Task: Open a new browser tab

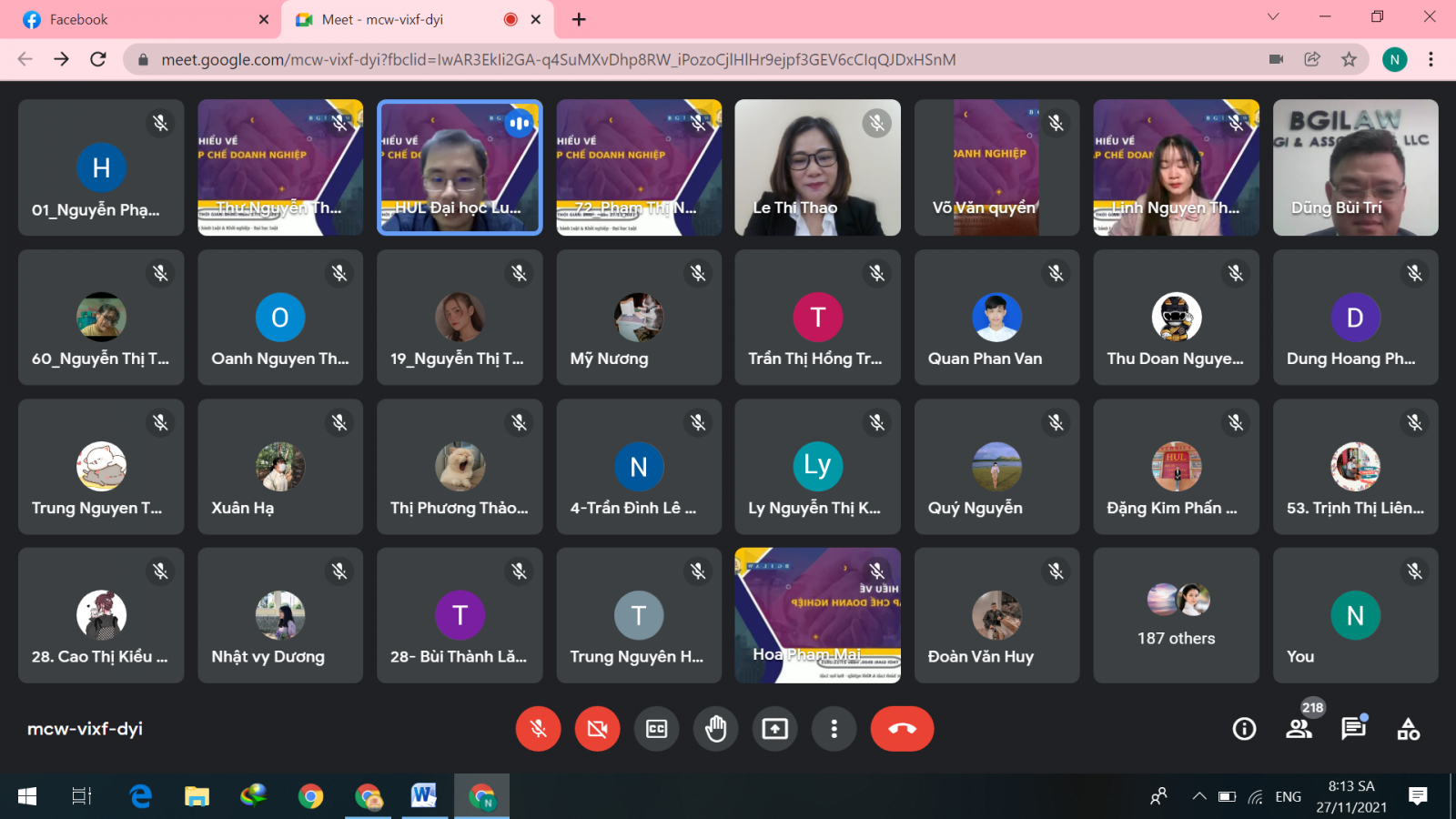Action: [x=579, y=19]
